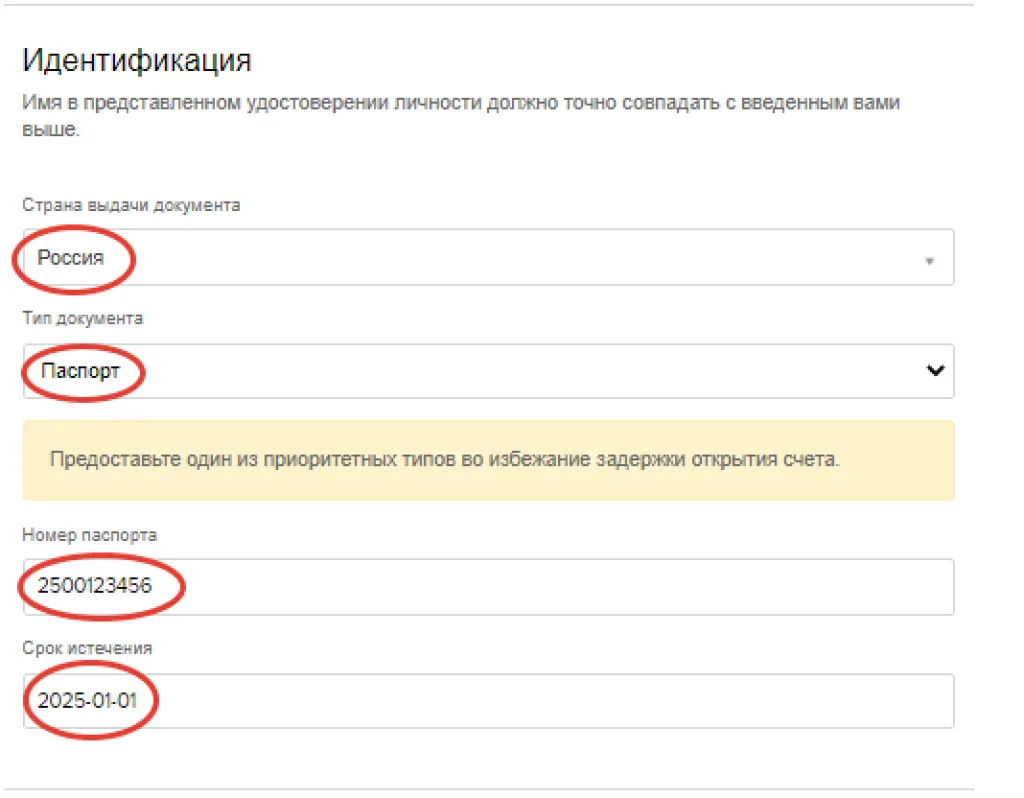Click the description text under the Идентификация heading
Viewport: 1024px width, 798px height.
(460, 104)
